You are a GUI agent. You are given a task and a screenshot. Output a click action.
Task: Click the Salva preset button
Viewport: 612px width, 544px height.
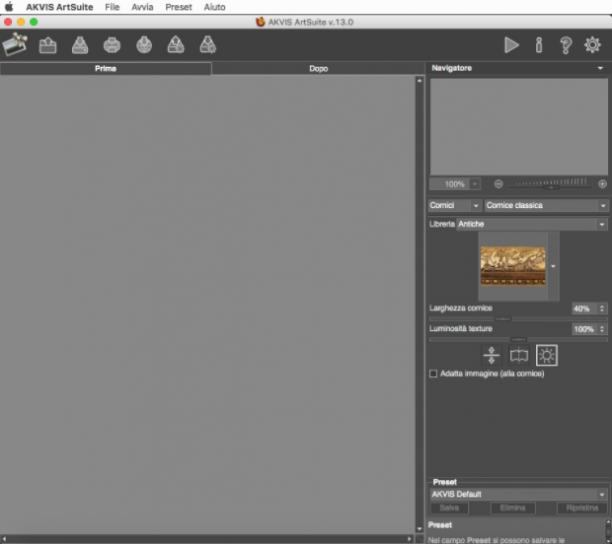pos(449,508)
